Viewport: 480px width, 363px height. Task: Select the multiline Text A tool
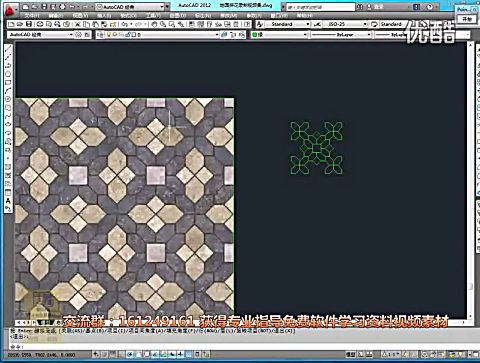click(8, 201)
